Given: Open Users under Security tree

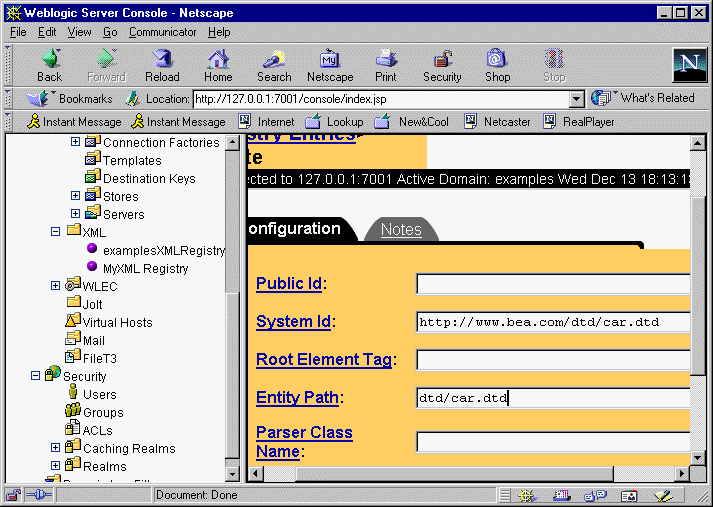Looking at the screenshot, I should tap(100, 394).
